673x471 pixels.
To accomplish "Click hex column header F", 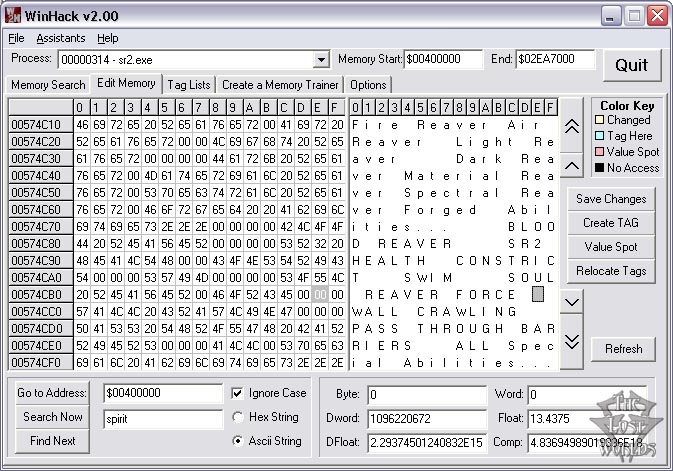I will pos(337,107).
